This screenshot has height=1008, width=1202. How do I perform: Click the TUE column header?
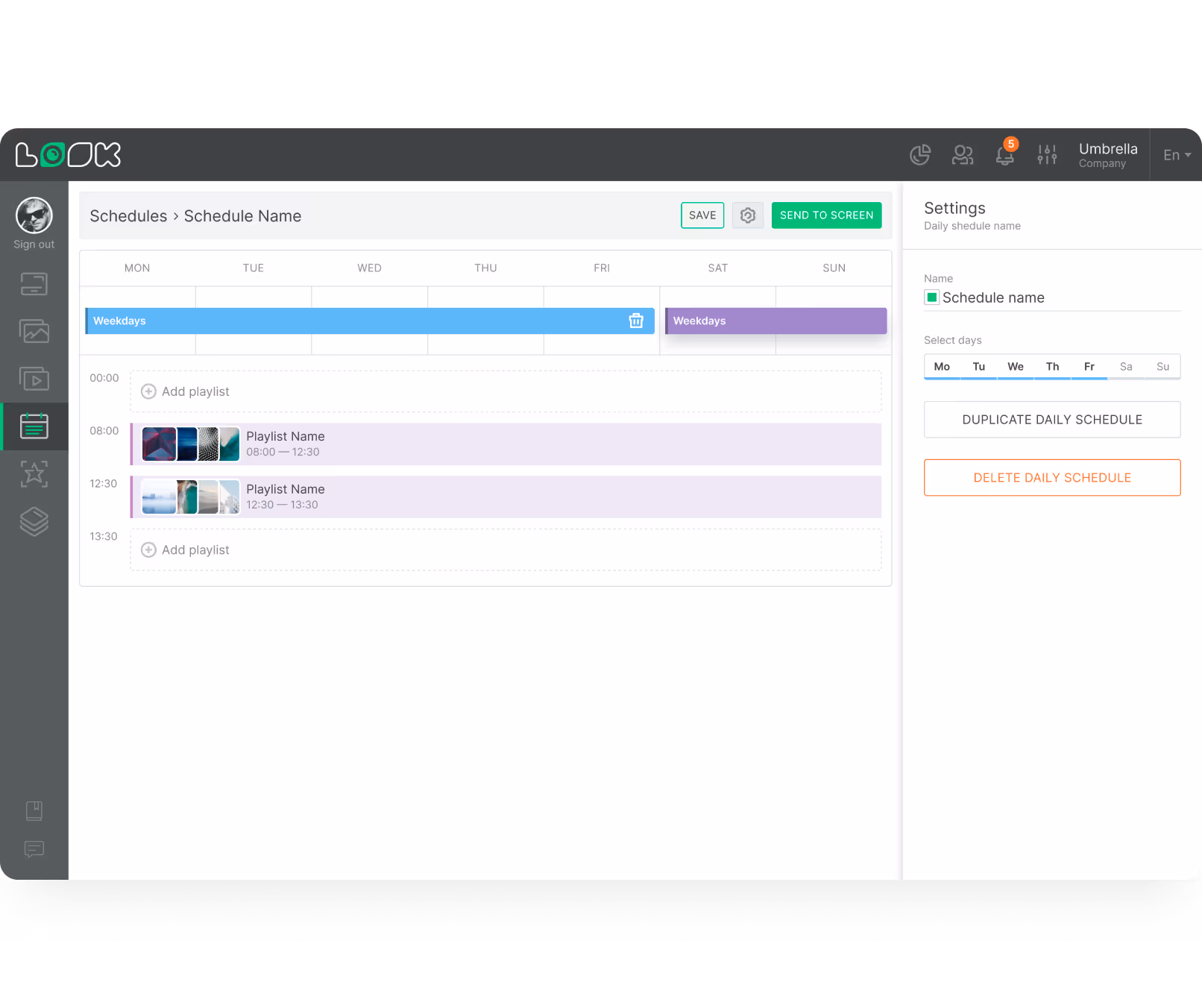pos(254,268)
